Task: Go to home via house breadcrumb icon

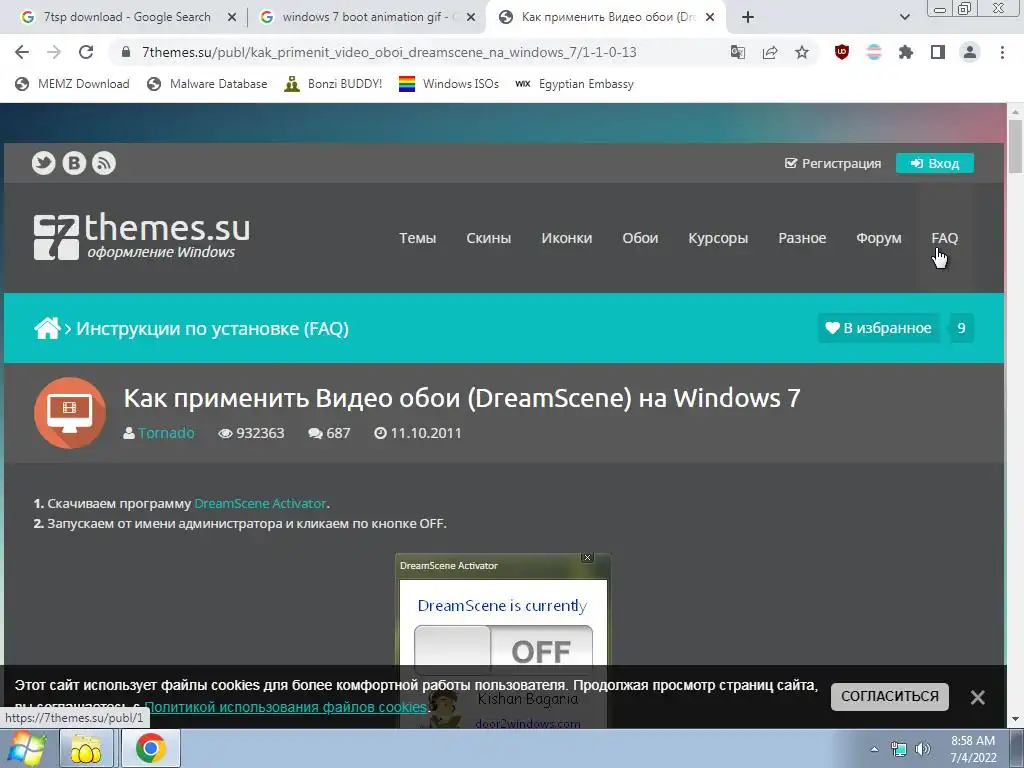Action: (47, 328)
